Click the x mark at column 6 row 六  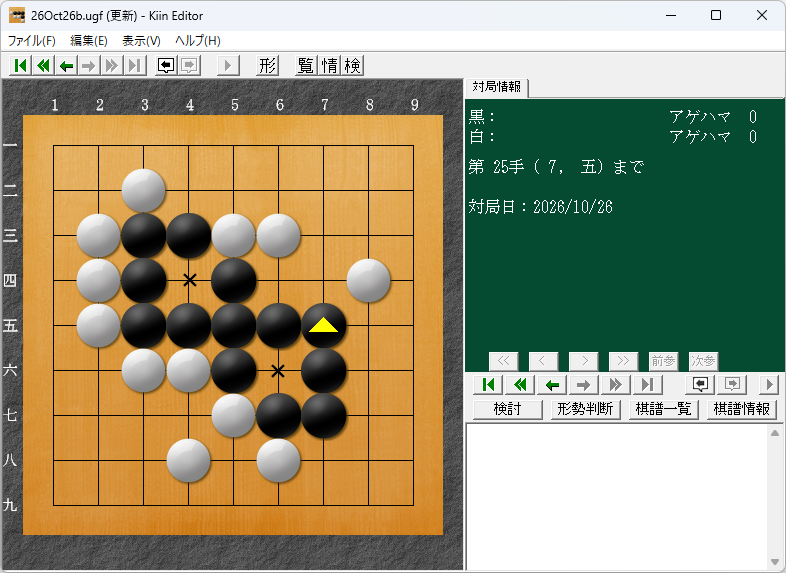tap(278, 371)
